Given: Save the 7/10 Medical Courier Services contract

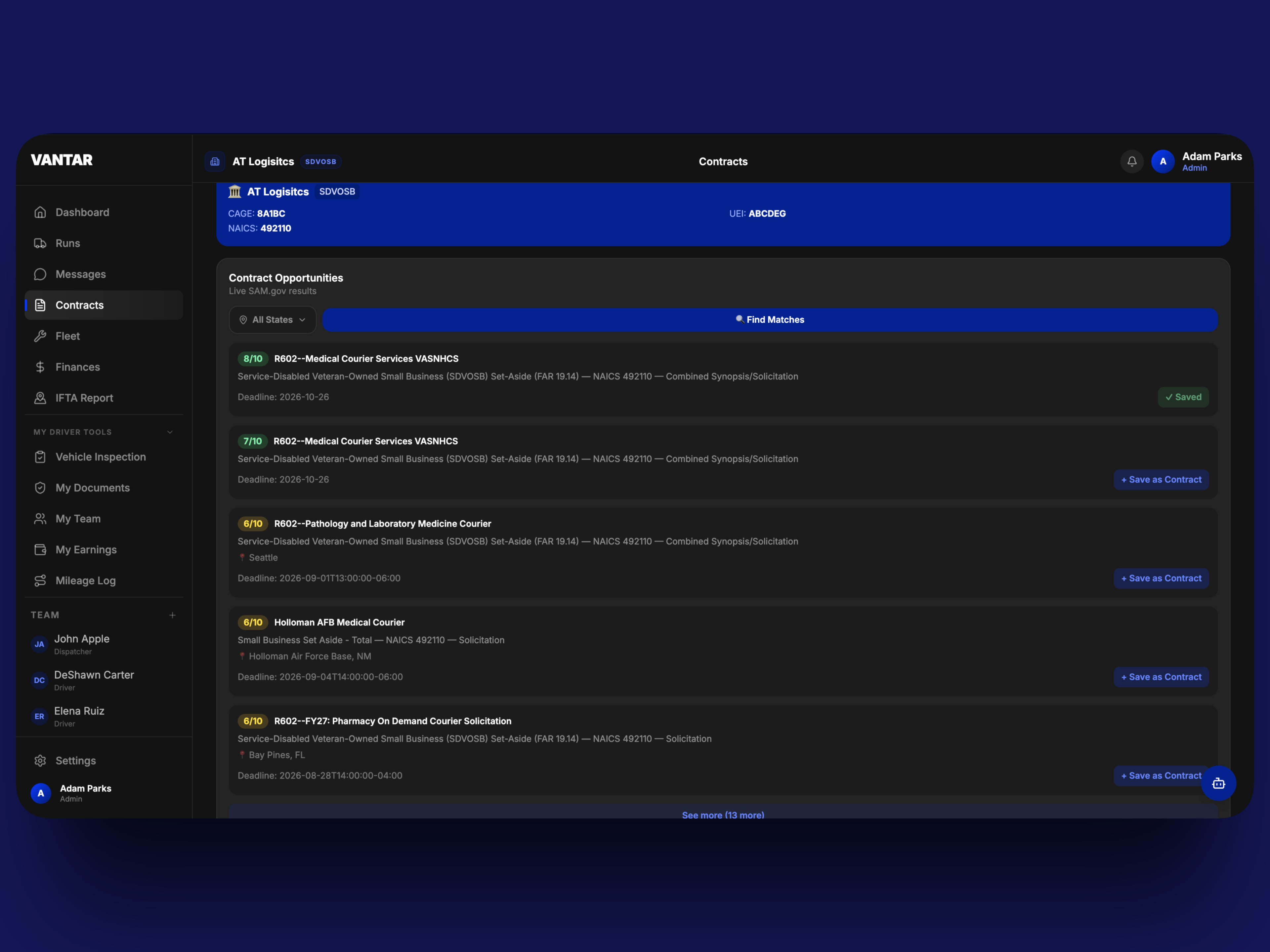Looking at the screenshot, I should coord(1161,480).
